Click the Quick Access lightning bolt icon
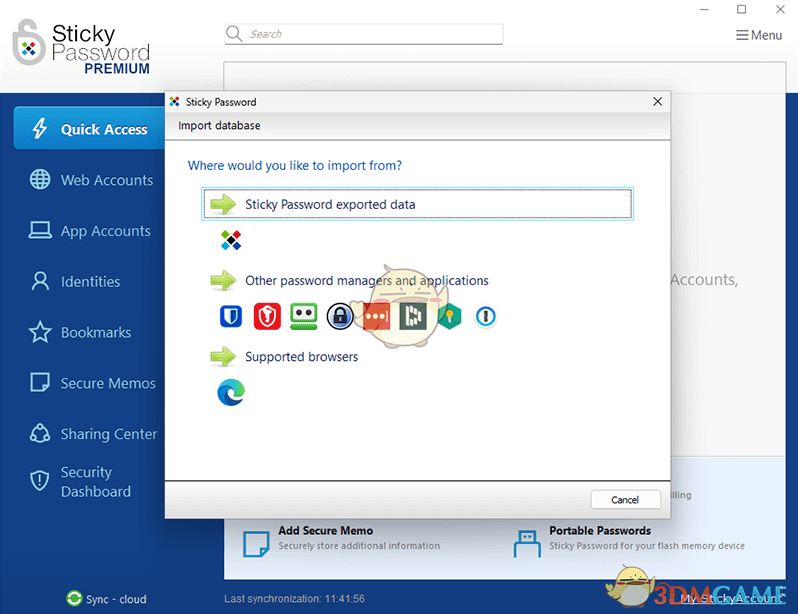This screenshot has width=798, height=614. pos(40,128)
